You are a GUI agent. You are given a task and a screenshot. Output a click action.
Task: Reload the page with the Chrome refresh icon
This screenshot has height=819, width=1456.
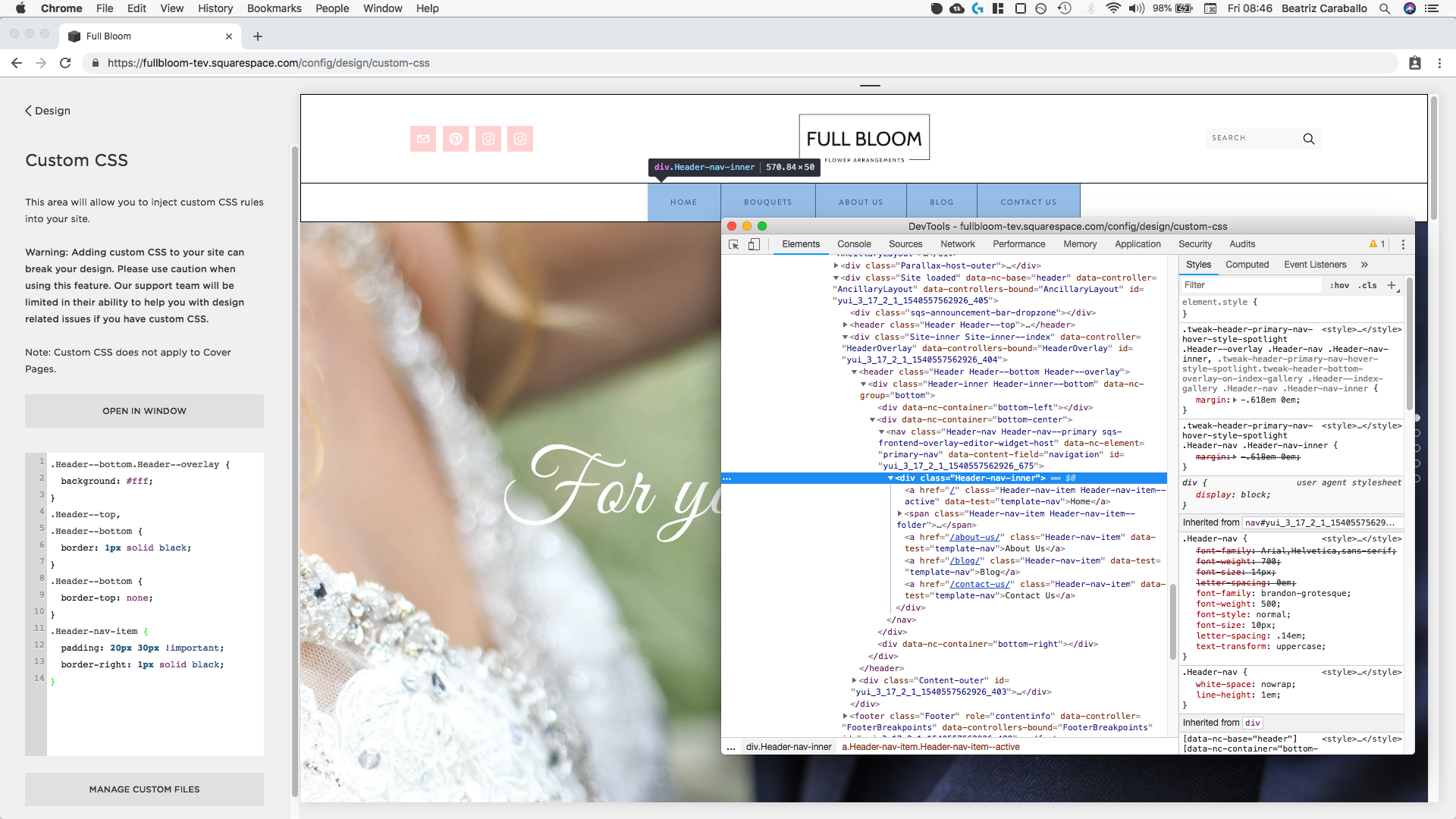coord(65,63)
